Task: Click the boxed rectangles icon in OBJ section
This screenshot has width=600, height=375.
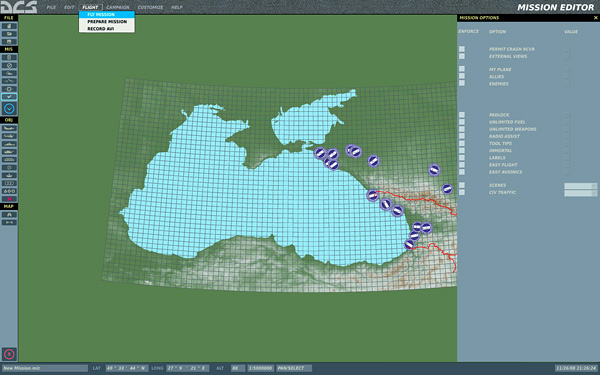Action: click(9, 183)
